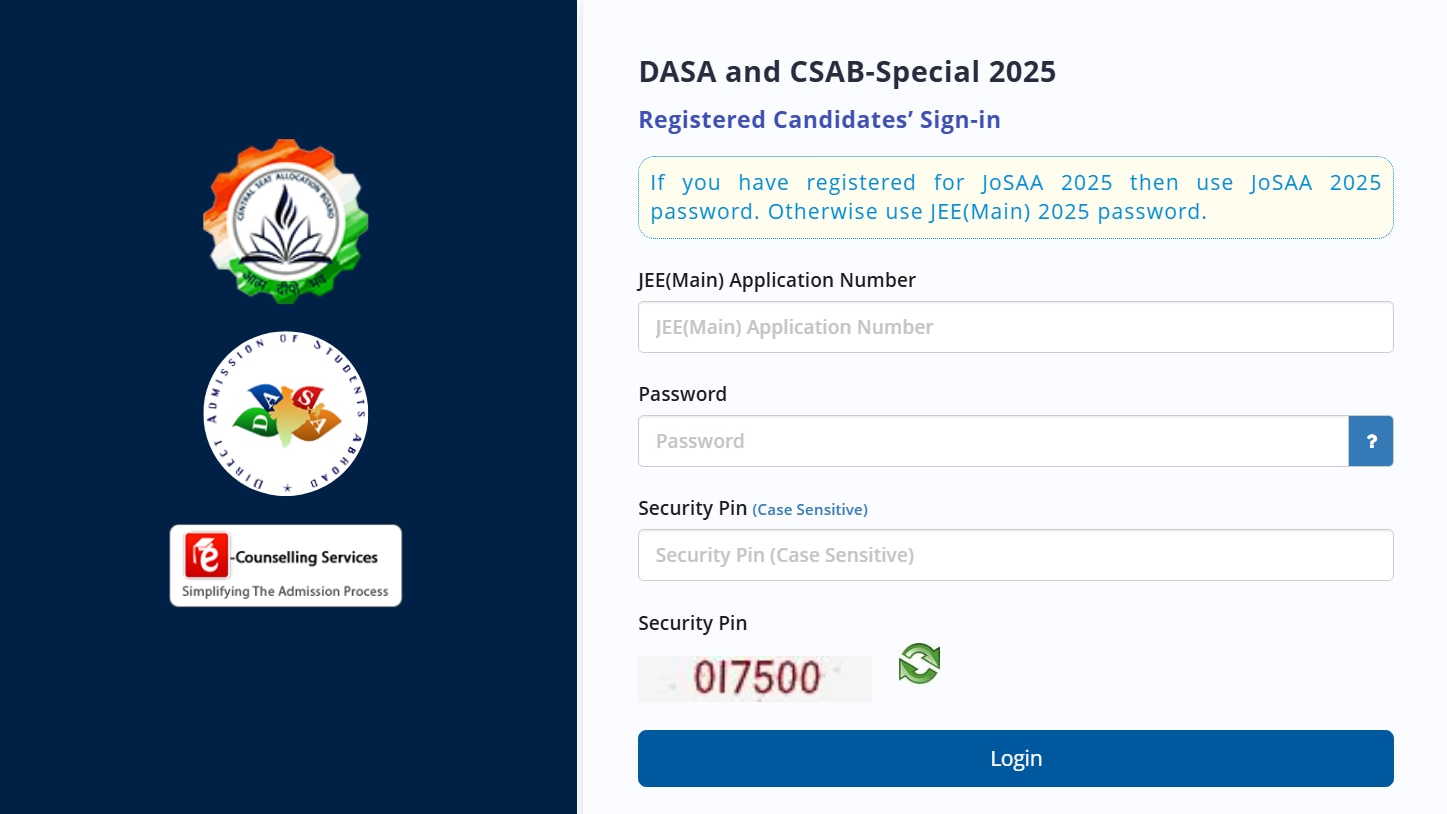The width and height of the screenshot is (1447, 814).
Task: Click the password help question mark
Action: (1371, 441)
